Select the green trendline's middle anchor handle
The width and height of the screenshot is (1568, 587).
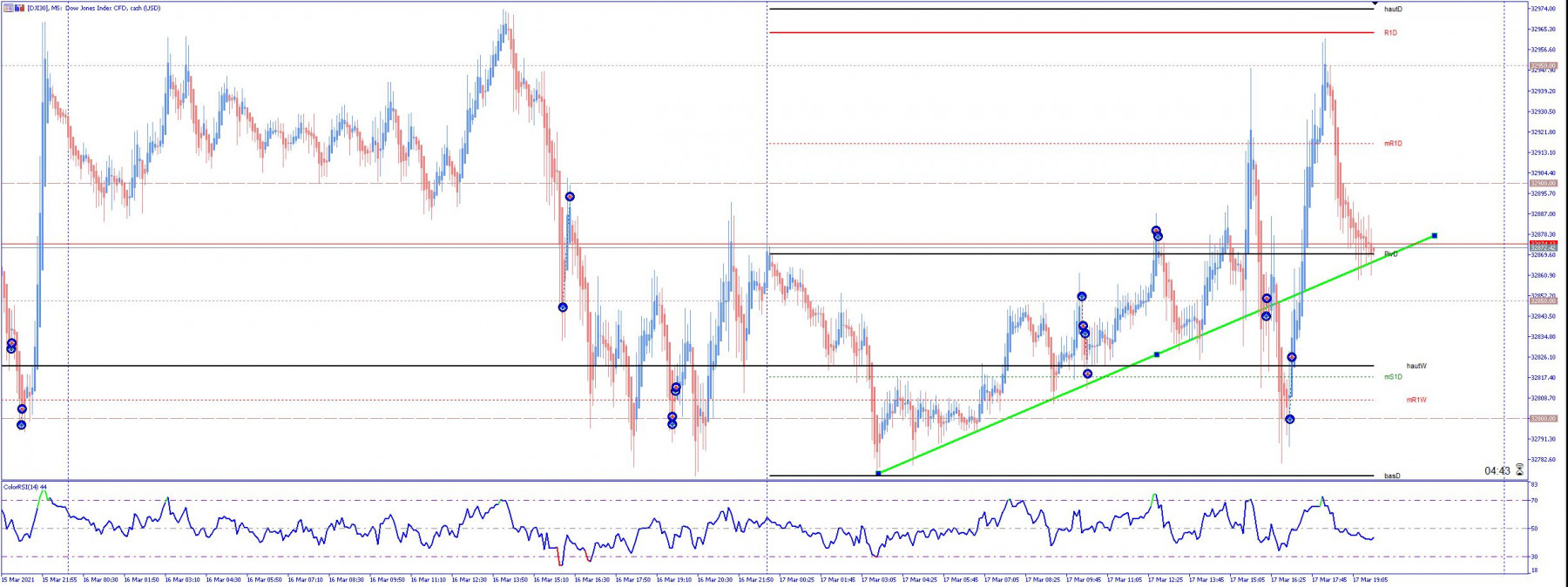tap(1157, 354)
